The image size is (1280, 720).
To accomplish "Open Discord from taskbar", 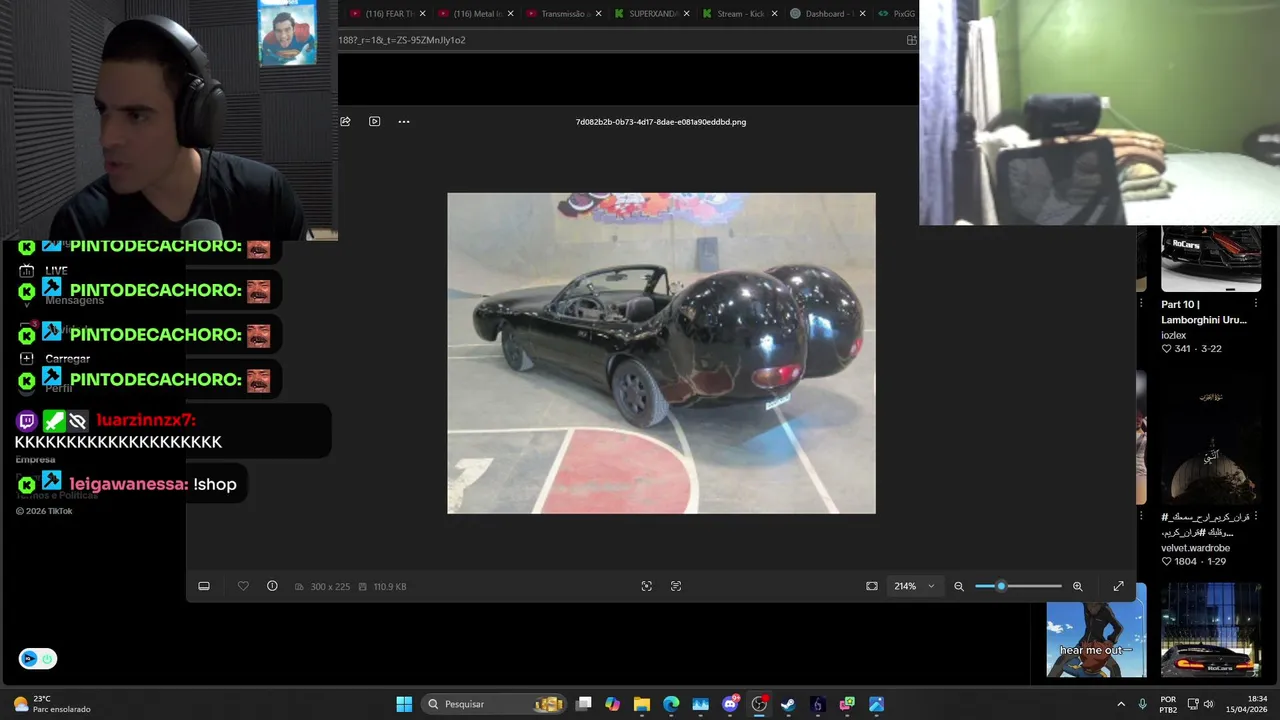I will [x=730, y=704].
